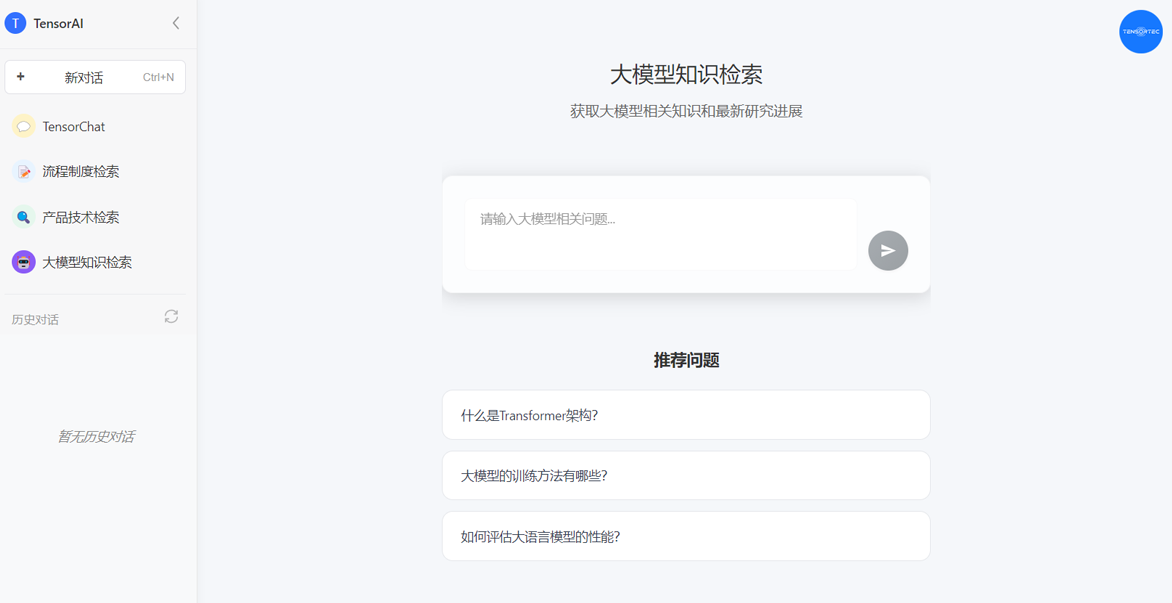The height and width of the screenshot is (603, 1172).
Task: Select 产品技术检索 from the sidebar
Action: point(81,217)
